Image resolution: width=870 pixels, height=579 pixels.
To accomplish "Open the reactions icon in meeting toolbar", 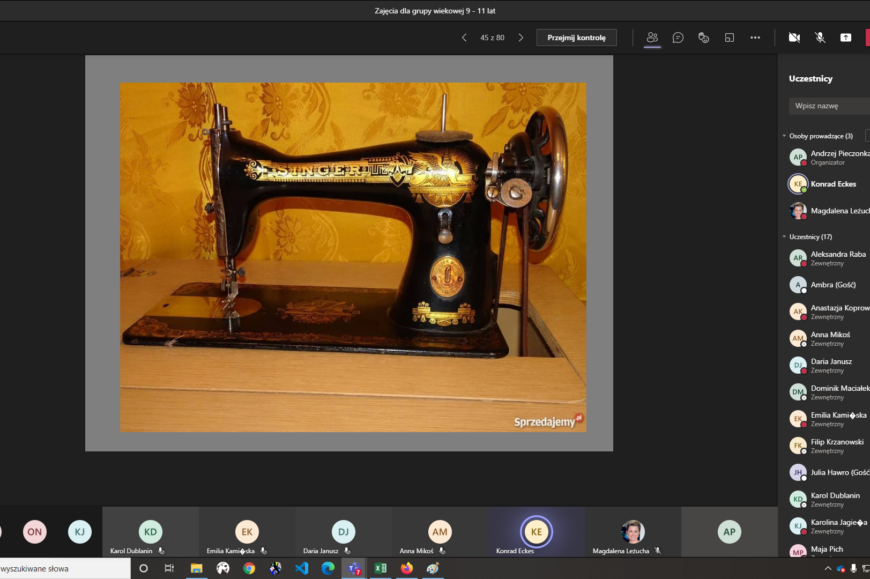I will tap(704, 38).
